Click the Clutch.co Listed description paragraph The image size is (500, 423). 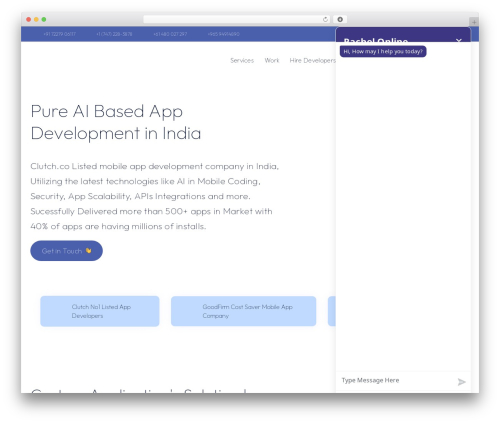point(154,196)
